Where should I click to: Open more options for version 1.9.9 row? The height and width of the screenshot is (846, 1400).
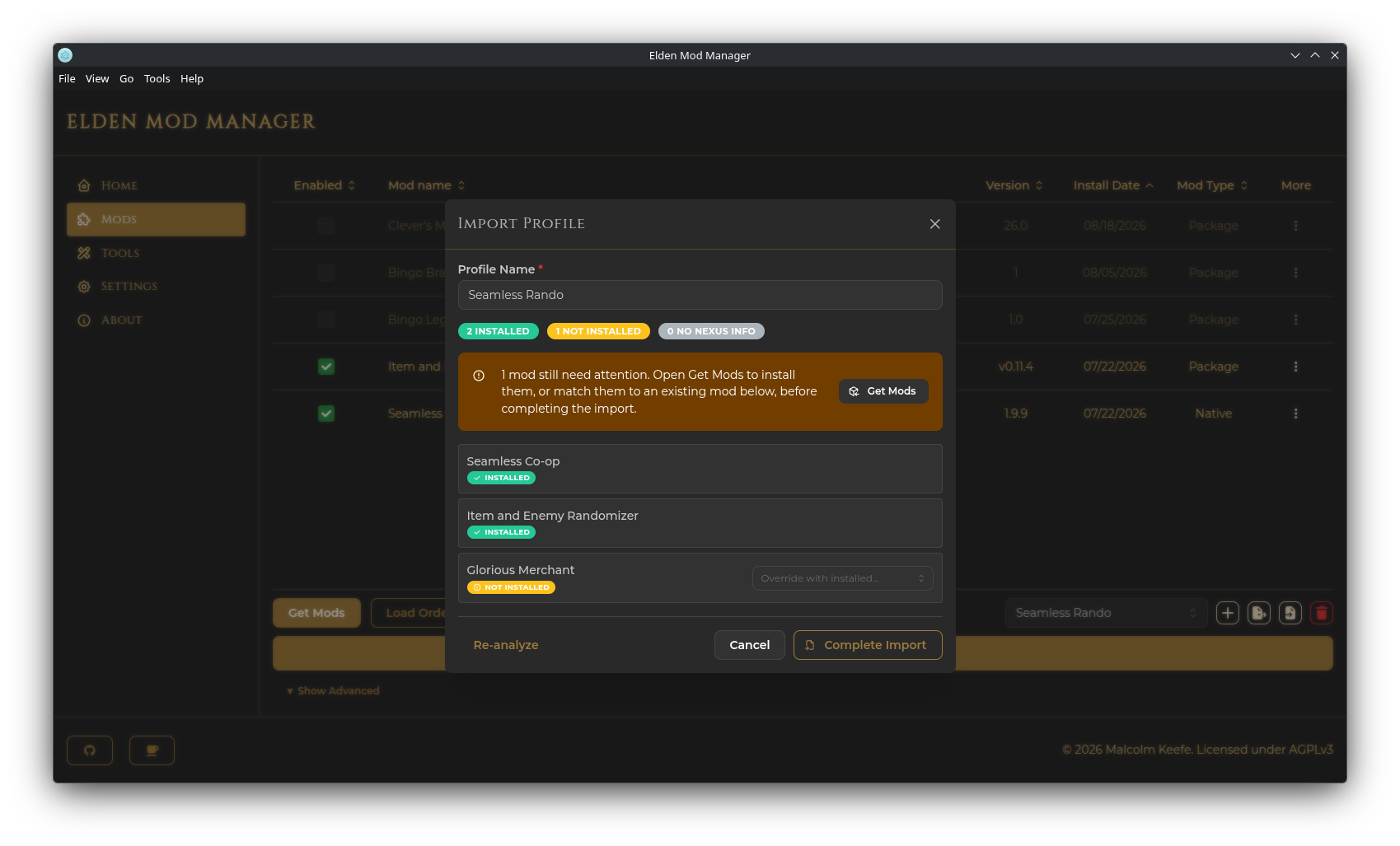(1295, 414)
